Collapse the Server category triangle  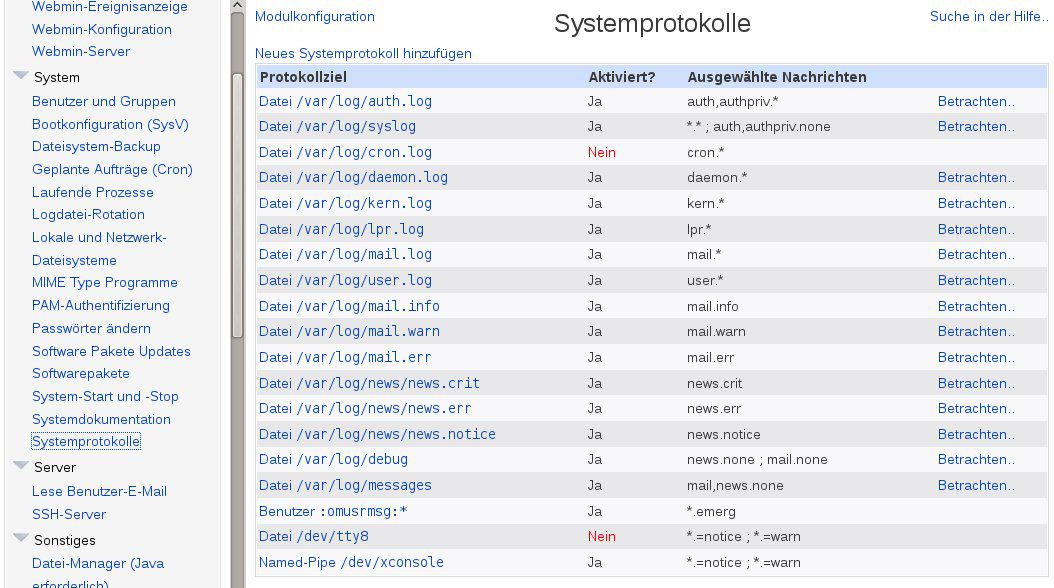20,466
